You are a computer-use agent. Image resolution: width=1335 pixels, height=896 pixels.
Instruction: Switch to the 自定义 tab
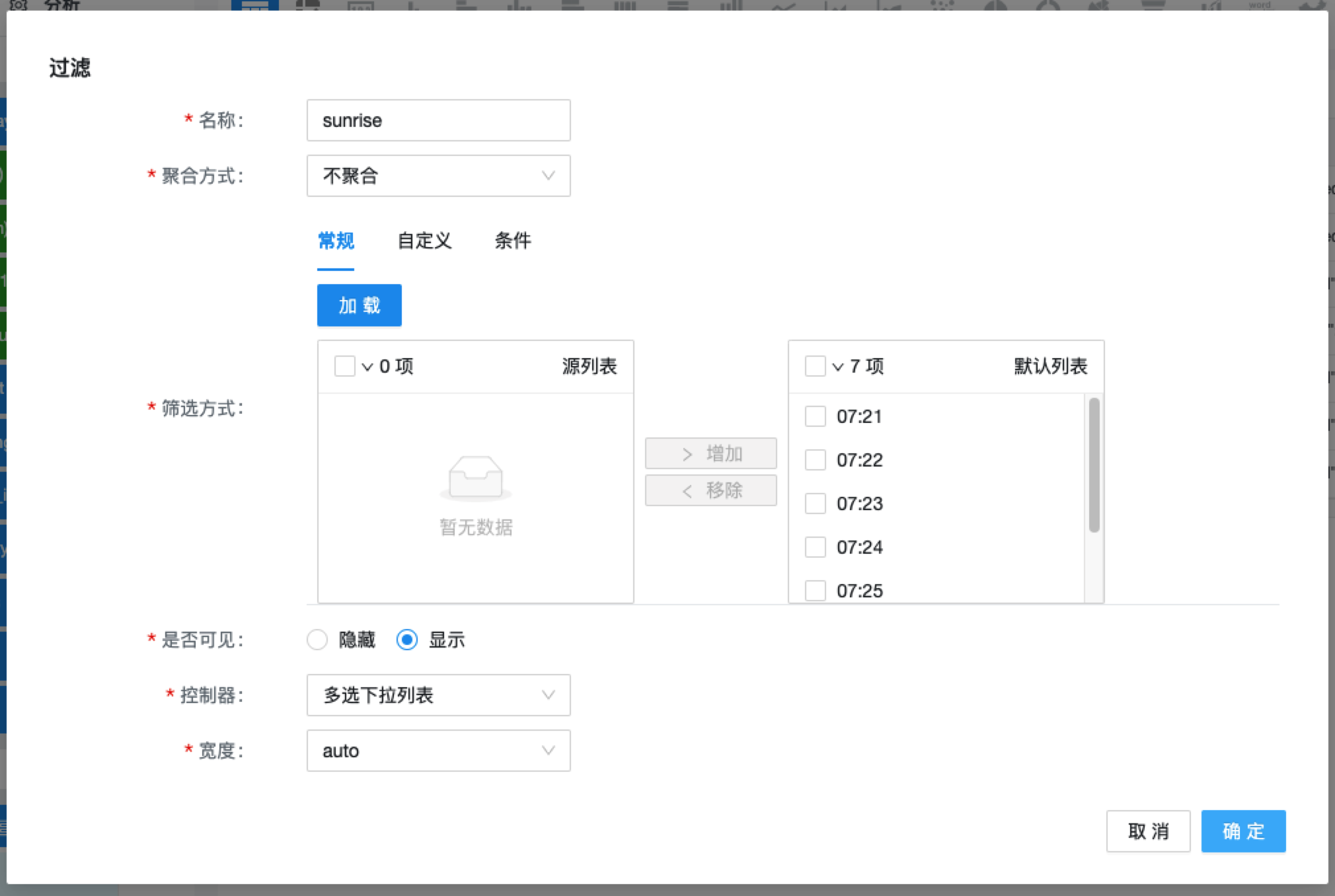click(425, 241)
